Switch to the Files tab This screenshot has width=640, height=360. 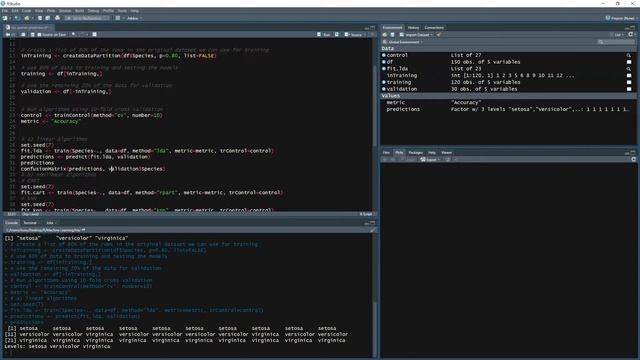click(x=386, y=153)
